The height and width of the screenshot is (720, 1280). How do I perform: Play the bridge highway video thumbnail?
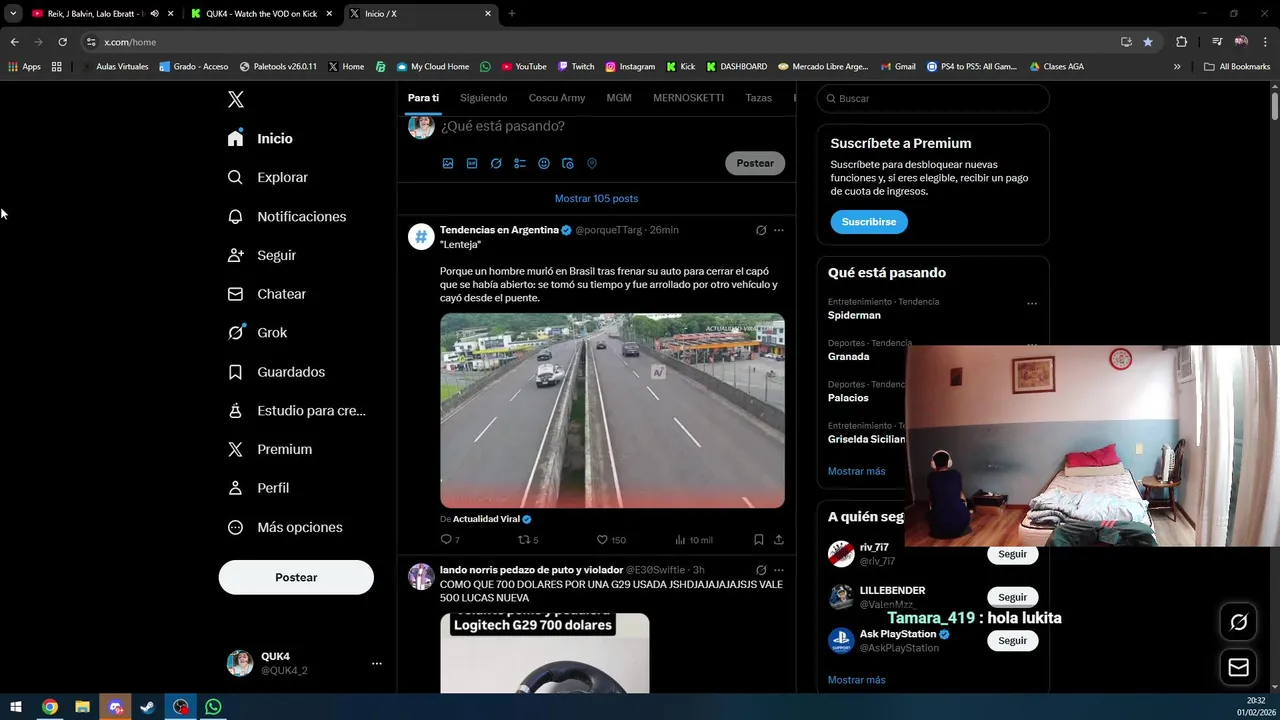pos(612,411)
